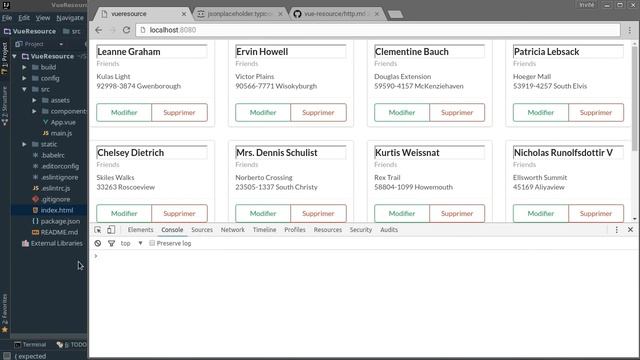
Task: Enable the Preserve log checkbox
Action: tap(152, 243)
